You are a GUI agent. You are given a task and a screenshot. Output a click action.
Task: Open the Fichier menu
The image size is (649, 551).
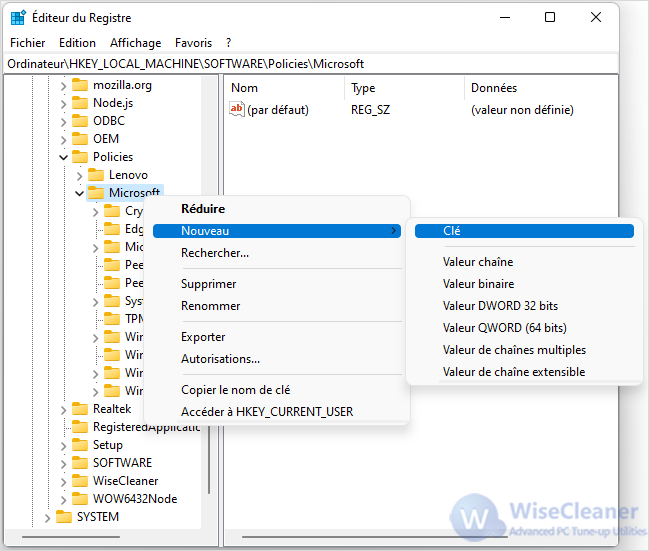click(28, 43)
